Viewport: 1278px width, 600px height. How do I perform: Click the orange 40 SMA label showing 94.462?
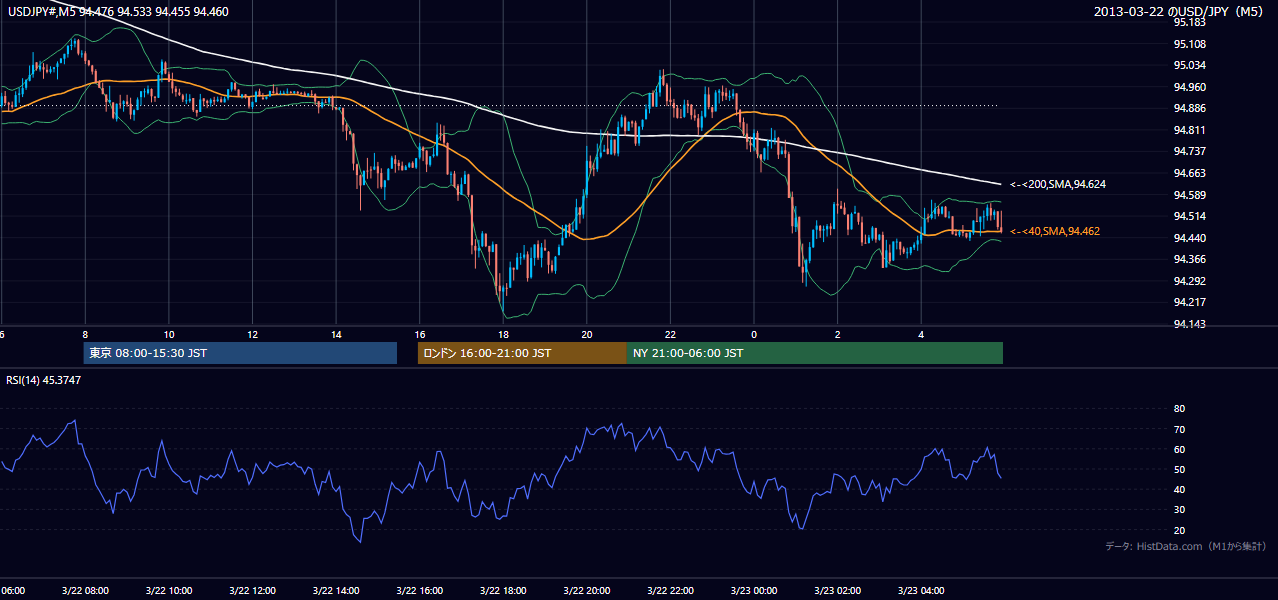tap(1055, 231)
